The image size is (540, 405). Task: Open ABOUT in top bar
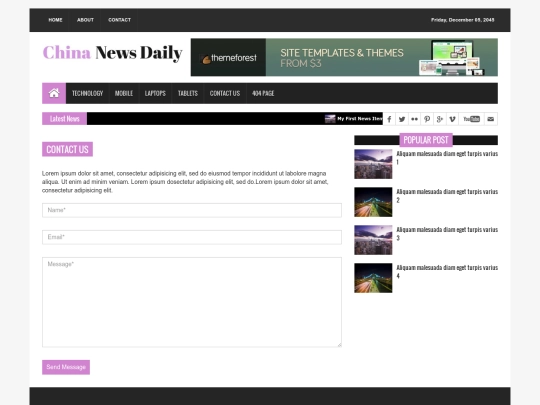(x=85, y=20)
